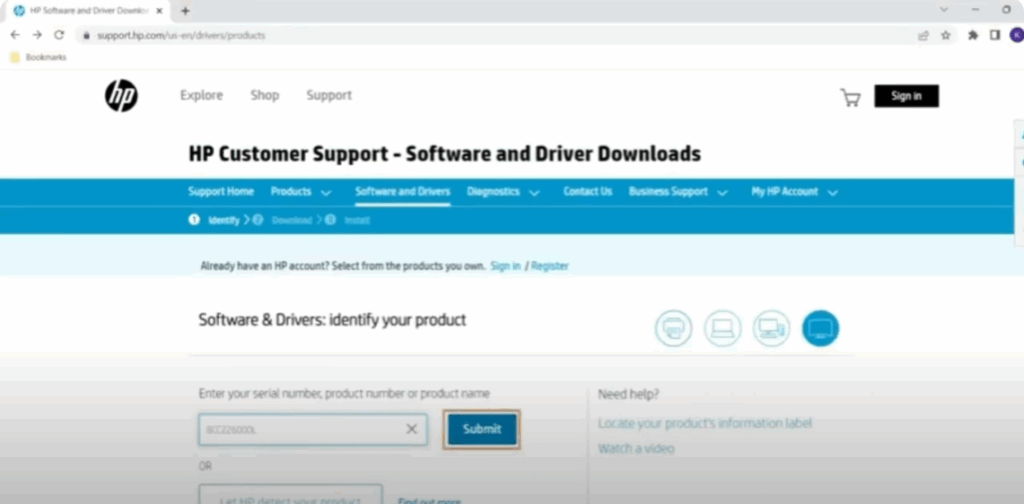Select the printer product type icon
The image size is (1024, 504).
coord(673,328)
